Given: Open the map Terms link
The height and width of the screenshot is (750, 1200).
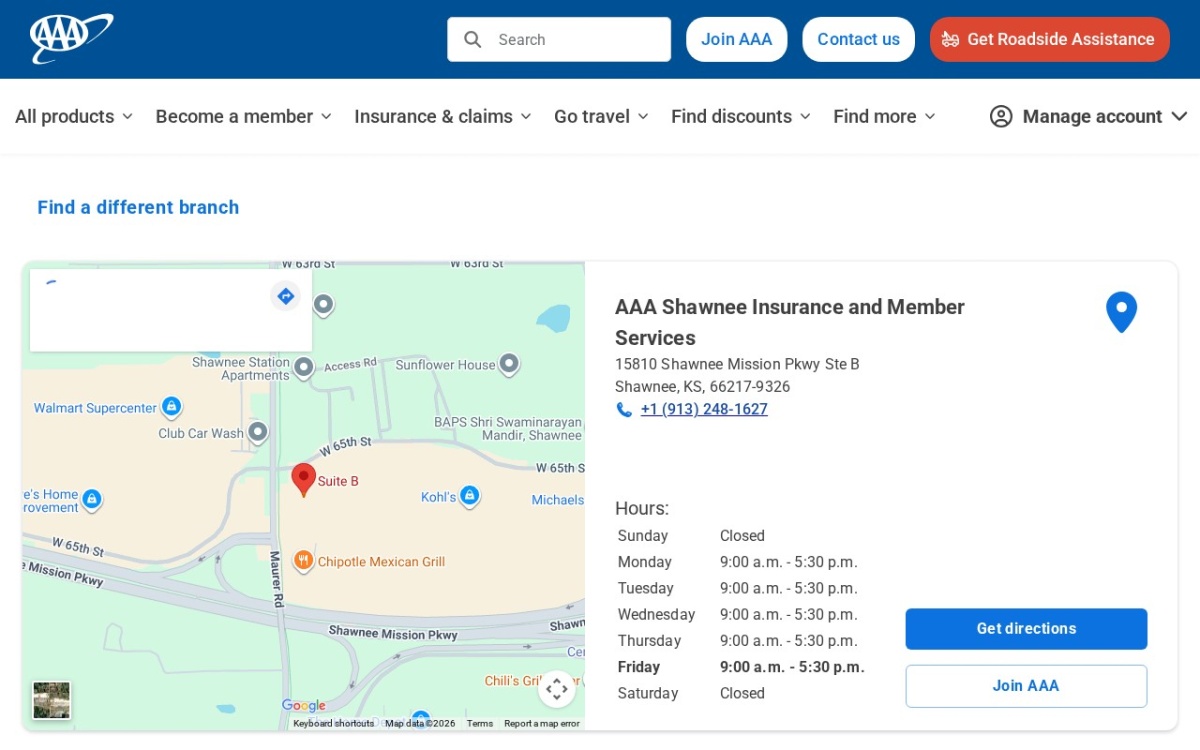Looking at the screenshot, I should click(480, 723).
